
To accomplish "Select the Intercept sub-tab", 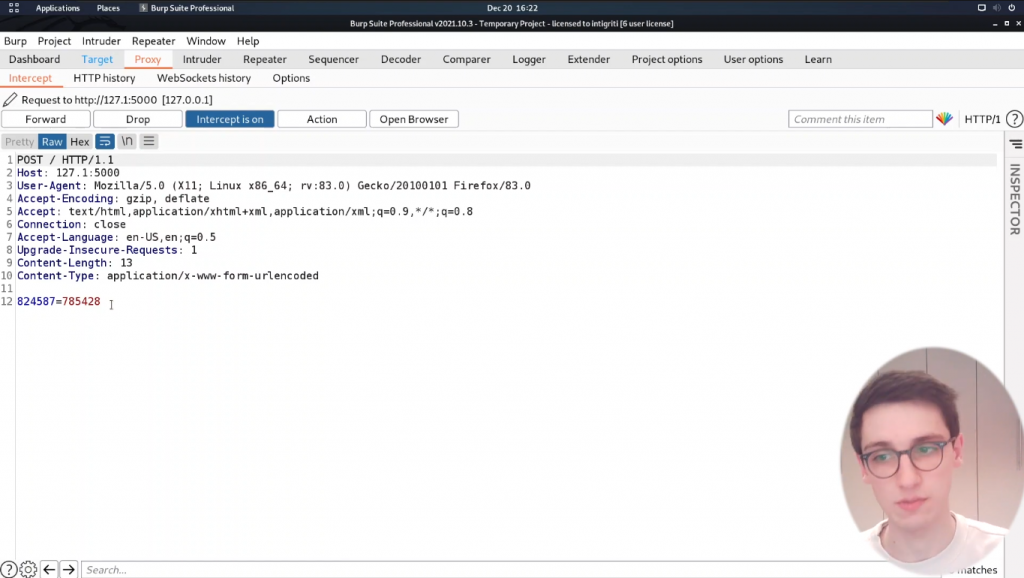I will (30, 78).
